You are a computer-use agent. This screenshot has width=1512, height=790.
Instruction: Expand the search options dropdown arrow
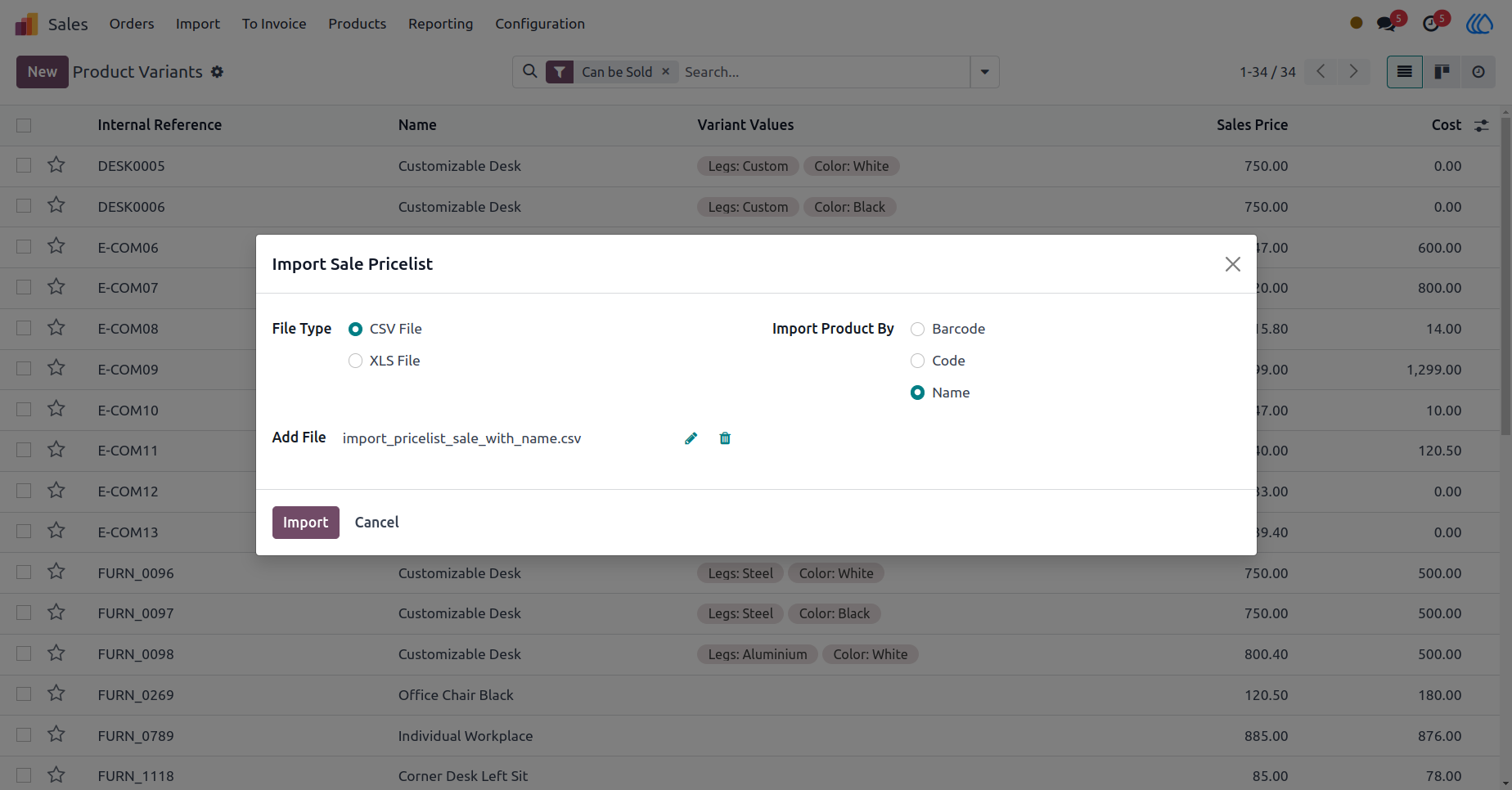click(x=984, y=72)
